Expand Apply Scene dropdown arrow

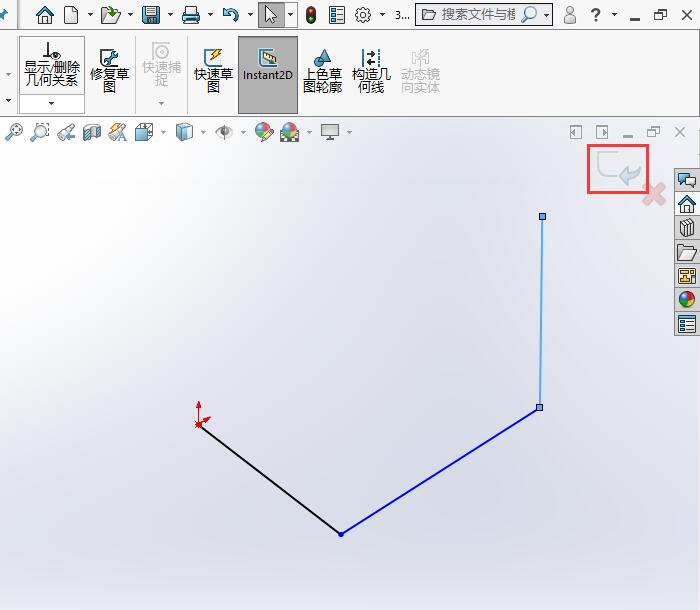[x=309, y=132]
